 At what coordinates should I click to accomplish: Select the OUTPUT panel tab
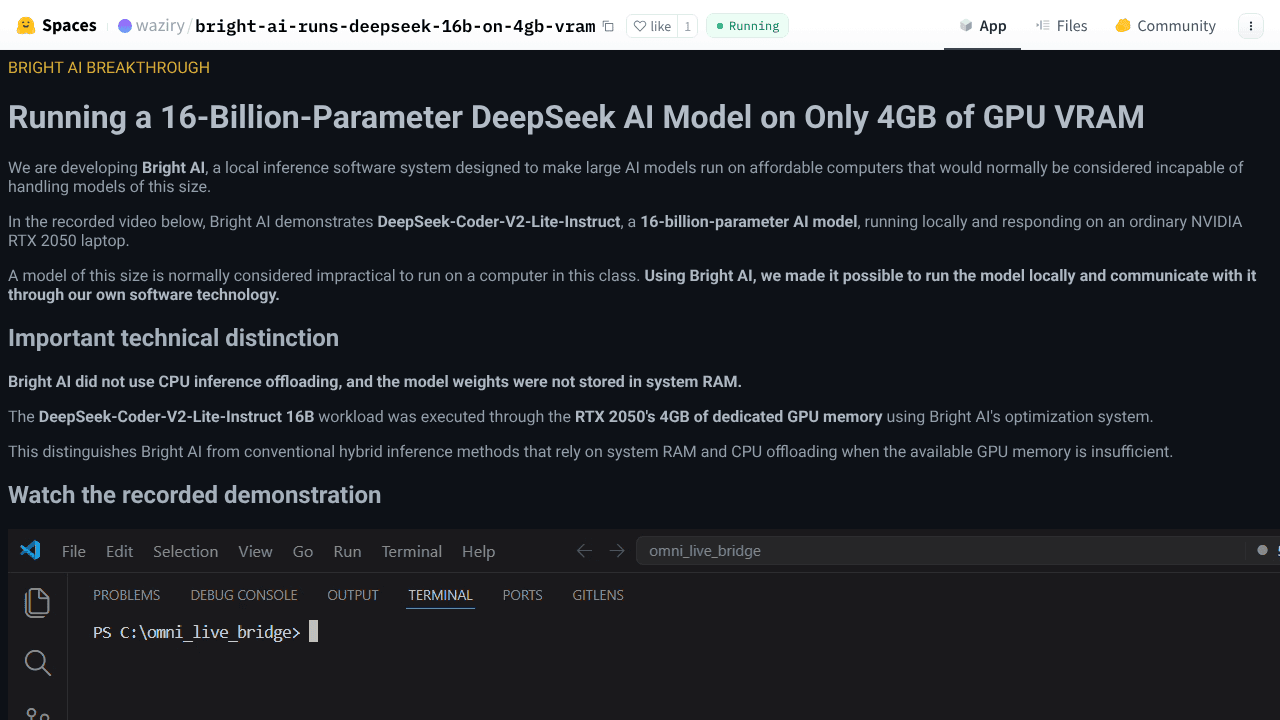pyautogui.click(x=353, y=595)
